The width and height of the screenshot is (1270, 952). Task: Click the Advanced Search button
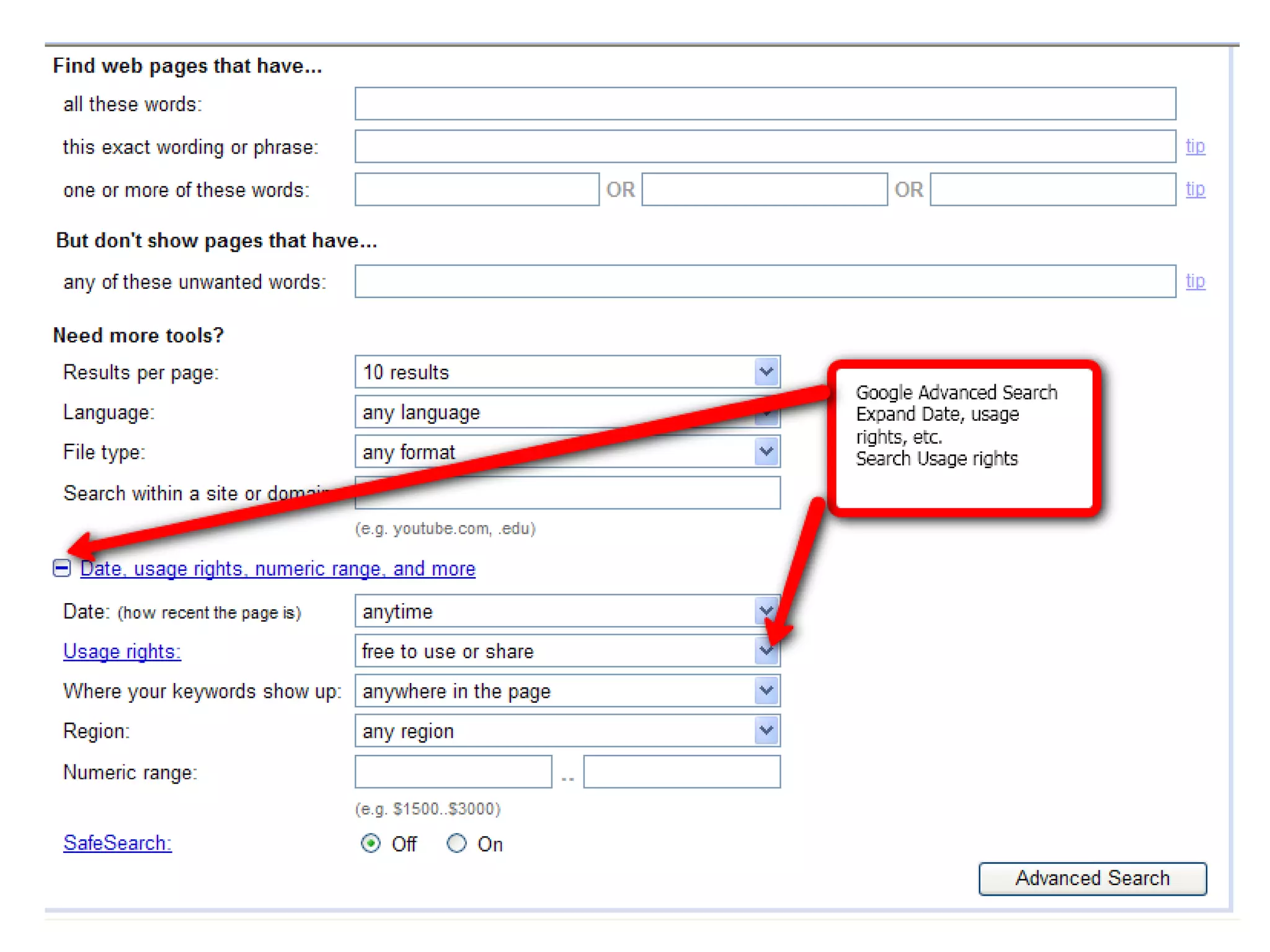pyautogui.click(x=1092, y=878)
